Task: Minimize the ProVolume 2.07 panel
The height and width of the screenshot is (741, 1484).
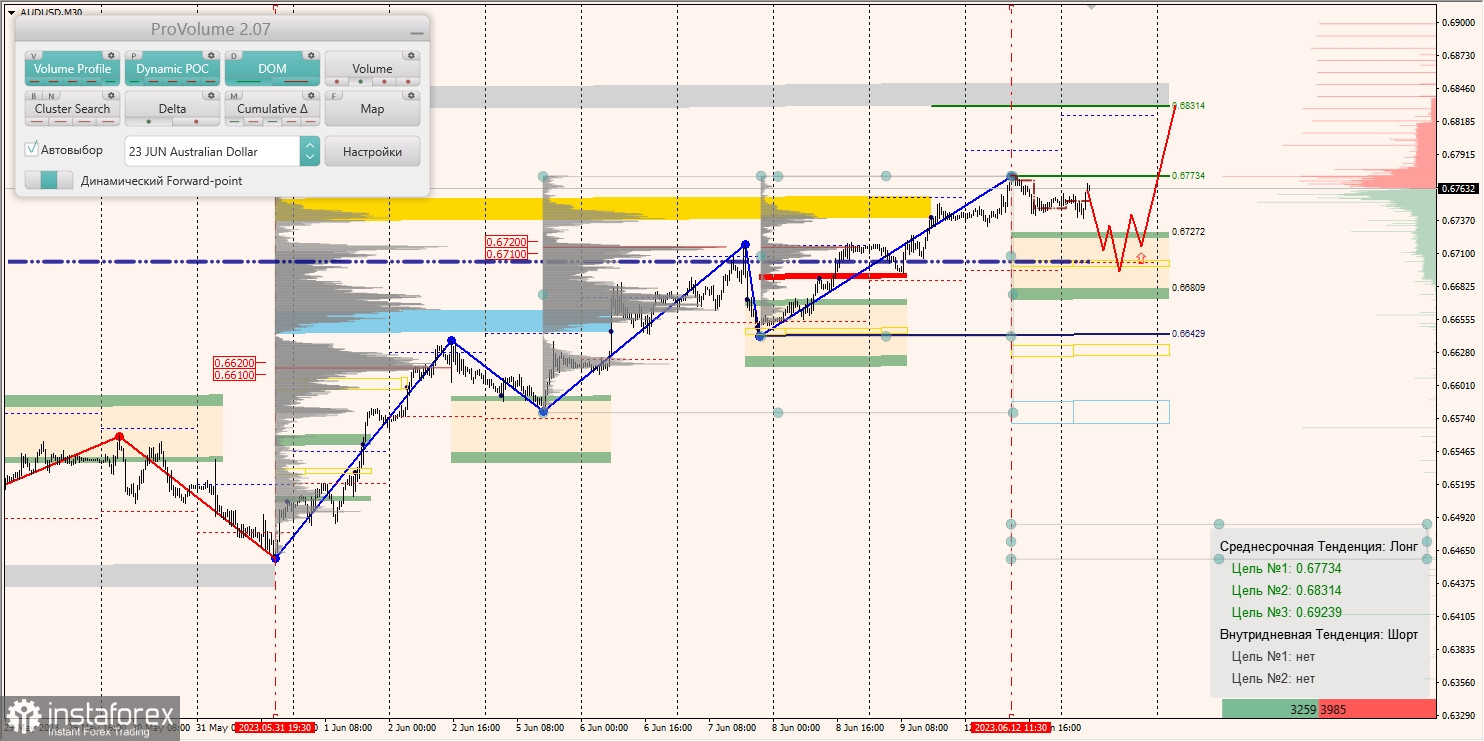Action: pyautogui.click(x=416, y=32)
